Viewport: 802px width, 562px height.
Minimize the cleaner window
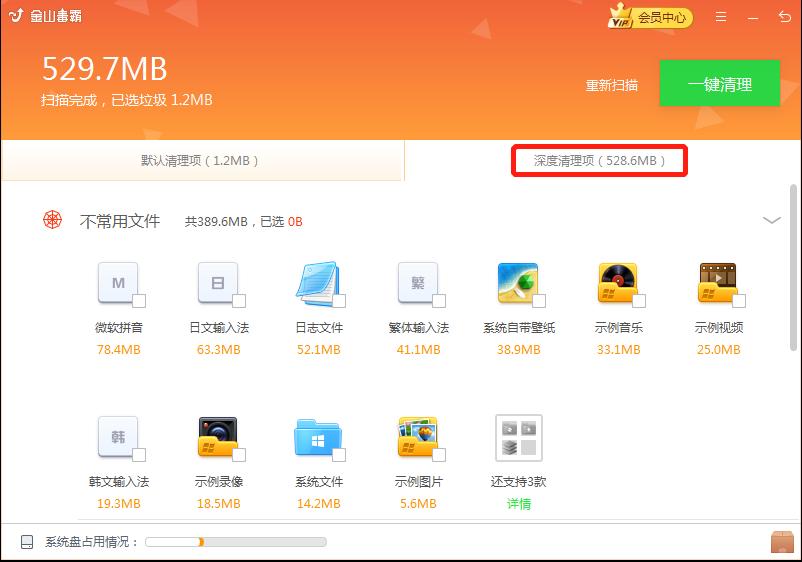(752, 18)
